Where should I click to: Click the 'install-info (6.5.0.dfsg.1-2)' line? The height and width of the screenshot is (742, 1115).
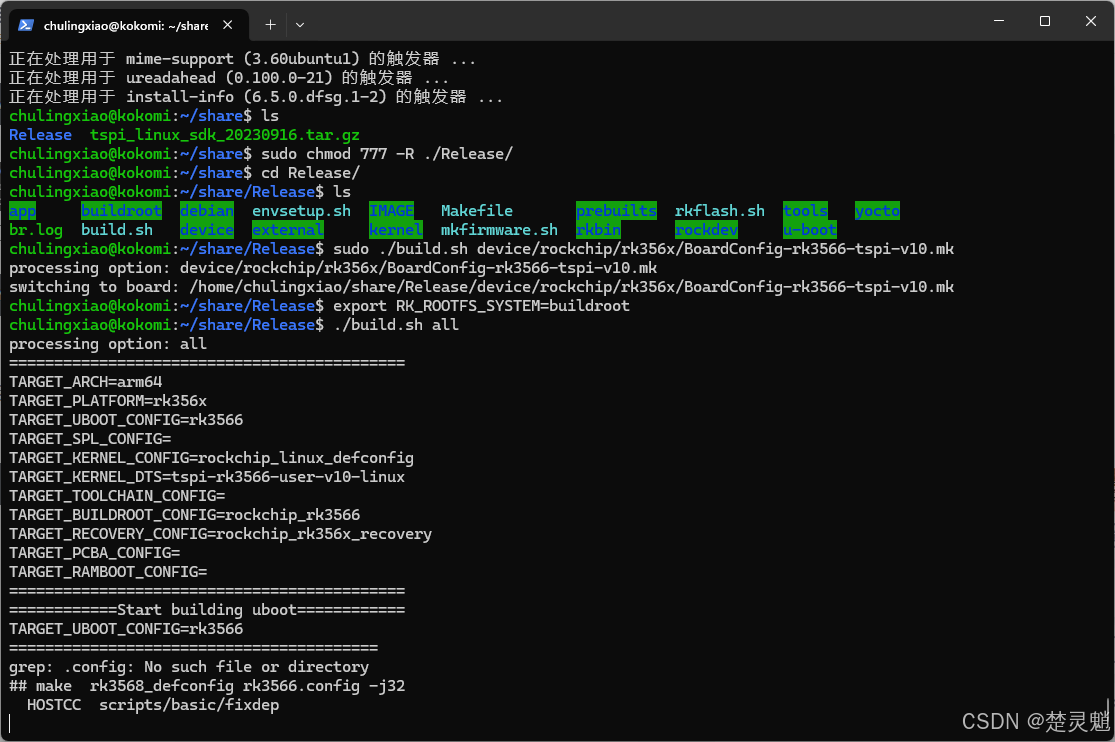(x=256, y=97)
